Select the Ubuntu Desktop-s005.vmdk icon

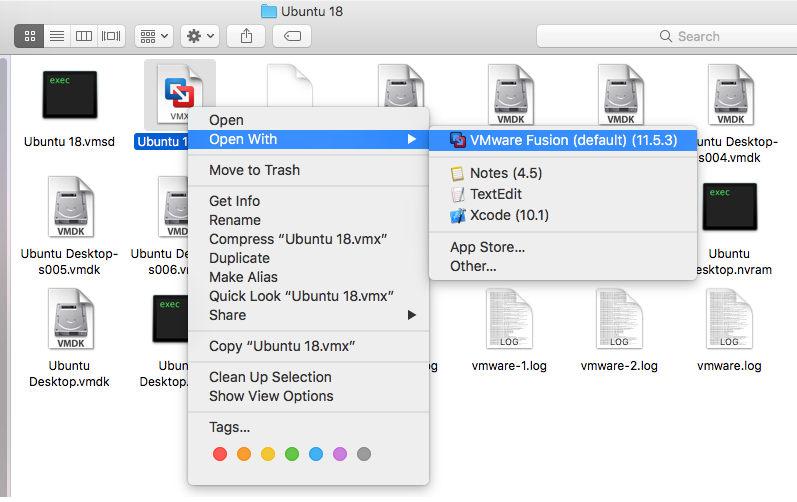pyautogui.click(x=71, y=207)
